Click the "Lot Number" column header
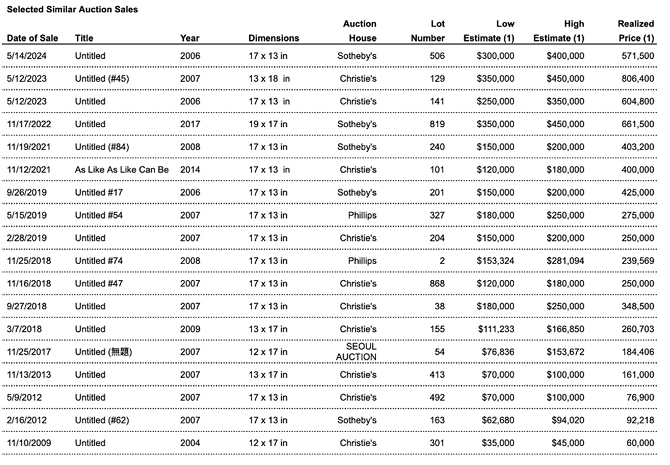This screenshot has height=465, width=670. point(427,30)
